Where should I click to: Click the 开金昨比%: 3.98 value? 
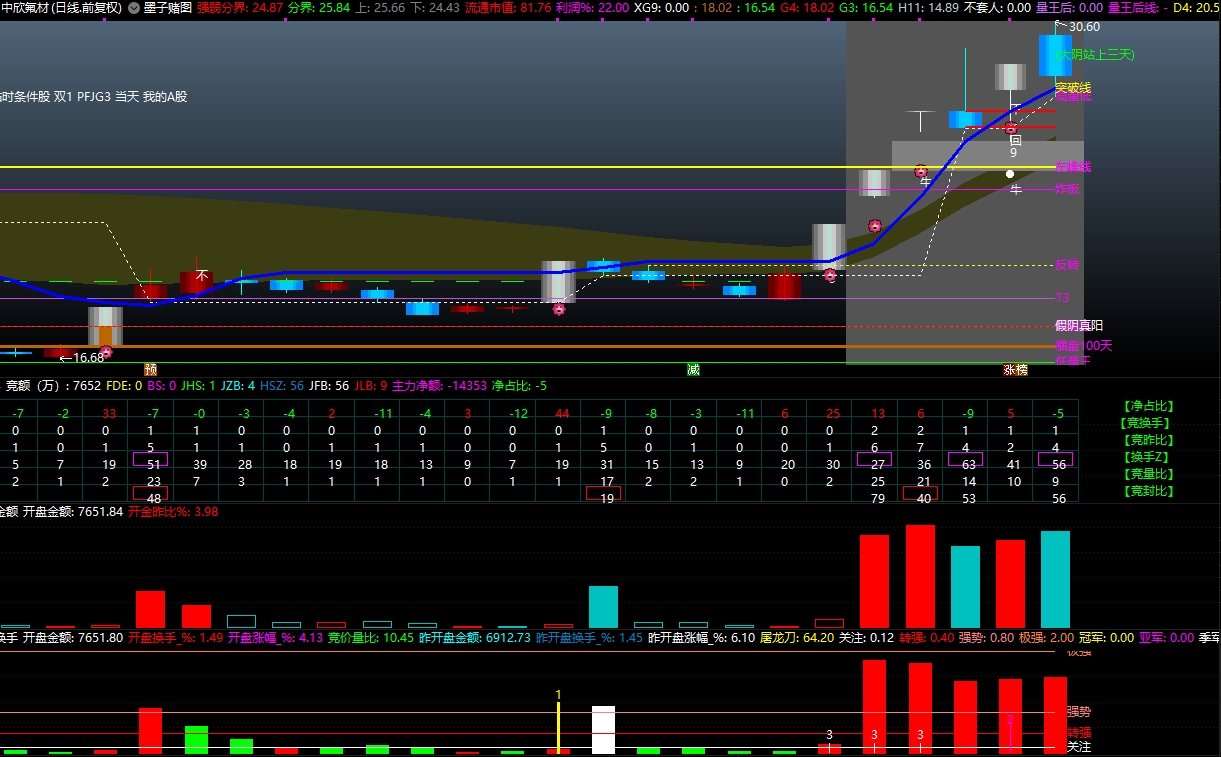point(173,511)
